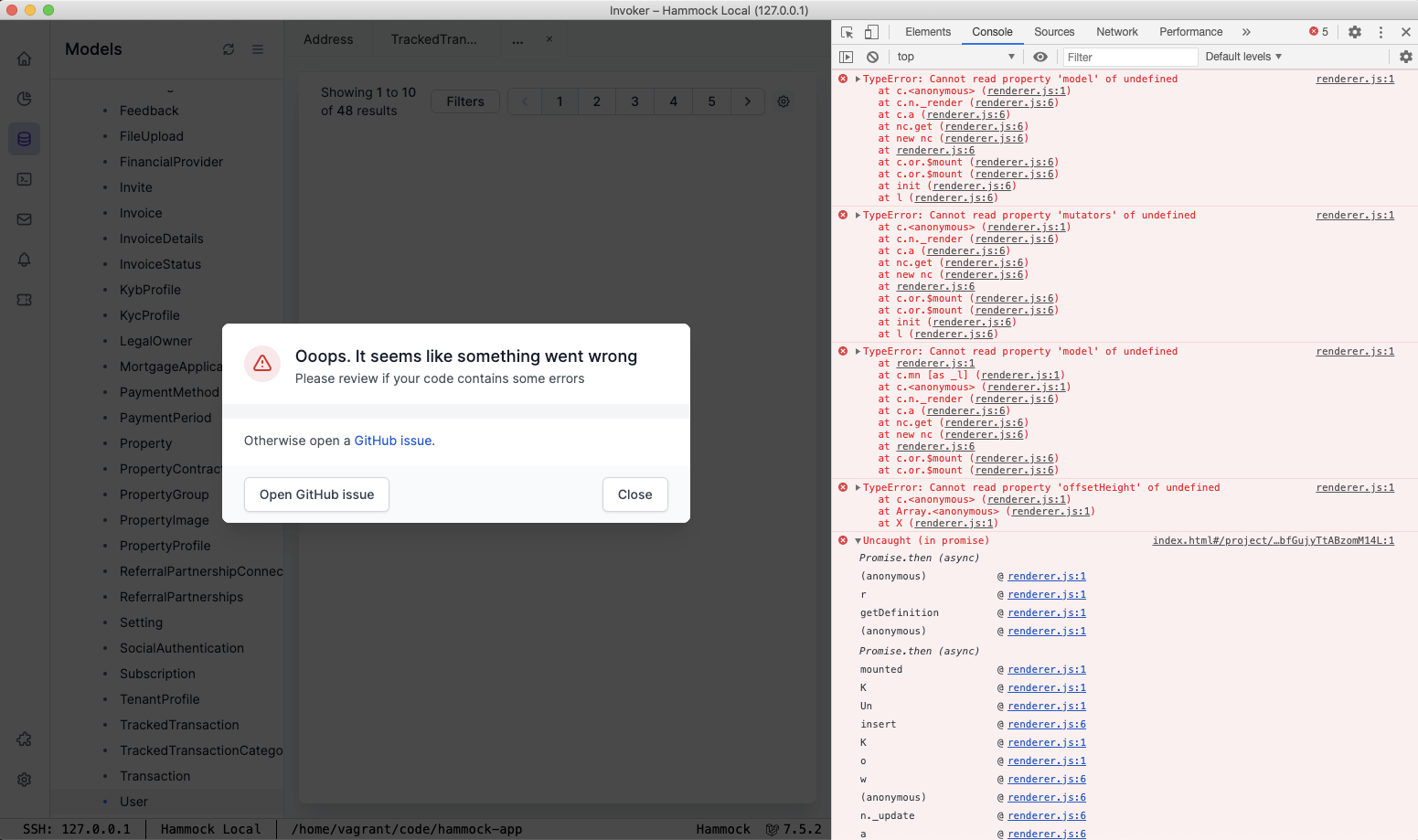Click the ticket icon in the sidebar
This screenshot has width=1418, height=840.
24,300
